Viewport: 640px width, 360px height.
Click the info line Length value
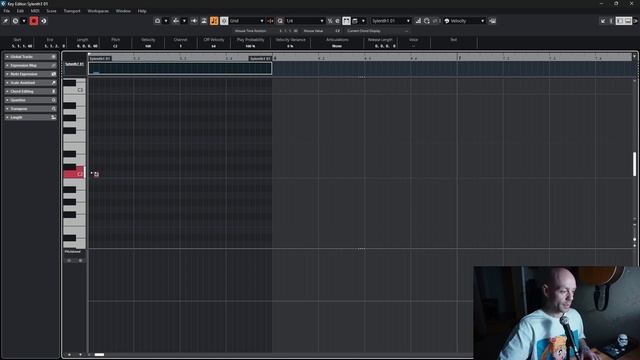click(87, 46)
